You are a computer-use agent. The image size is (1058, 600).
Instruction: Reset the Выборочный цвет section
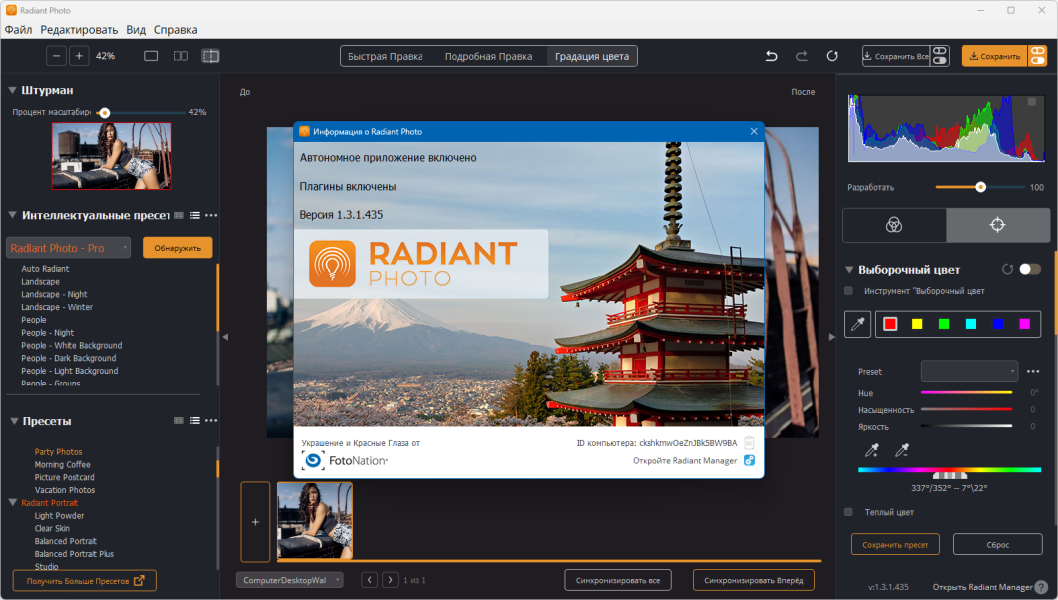1007,269
